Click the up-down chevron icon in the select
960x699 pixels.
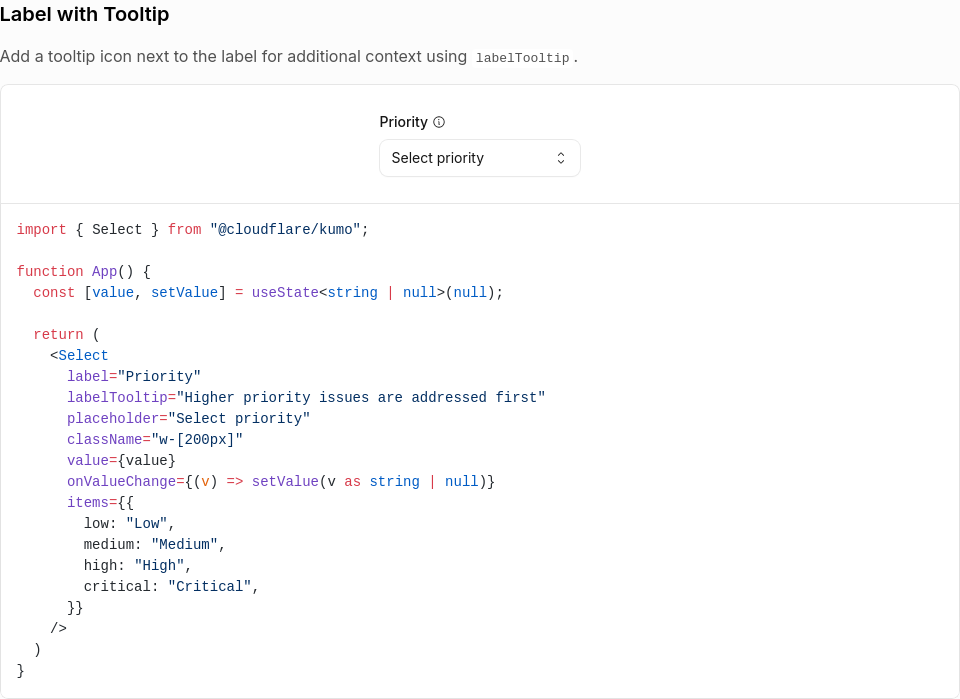click(x=561, y=158)
